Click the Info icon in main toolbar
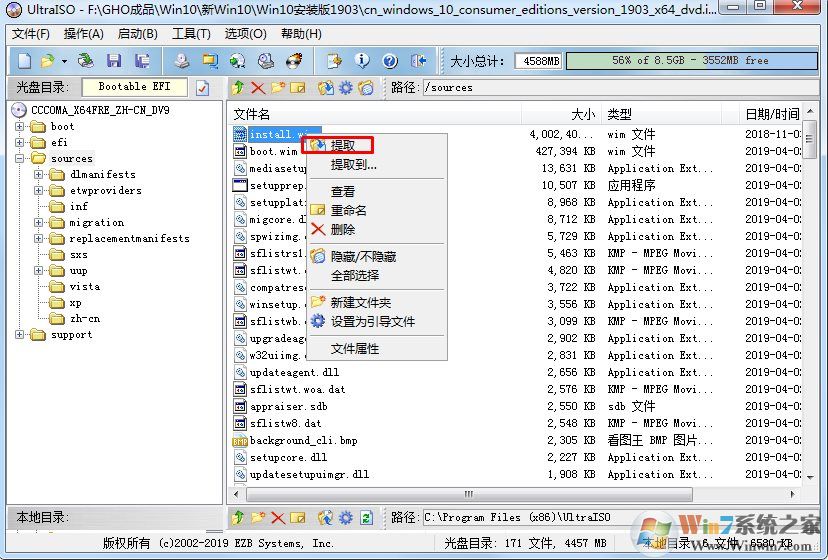Screen dimensions: 828x560 coord(362,61)
